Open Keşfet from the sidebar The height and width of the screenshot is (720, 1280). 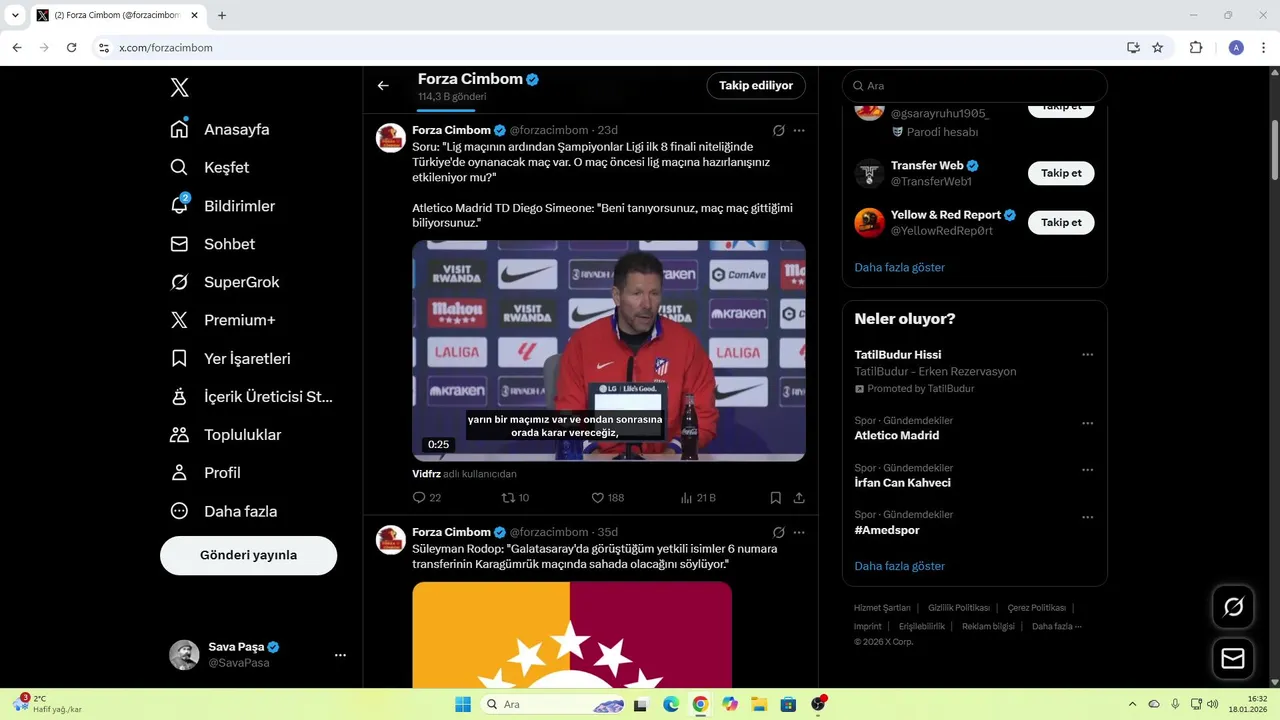(x=210, y=167)
